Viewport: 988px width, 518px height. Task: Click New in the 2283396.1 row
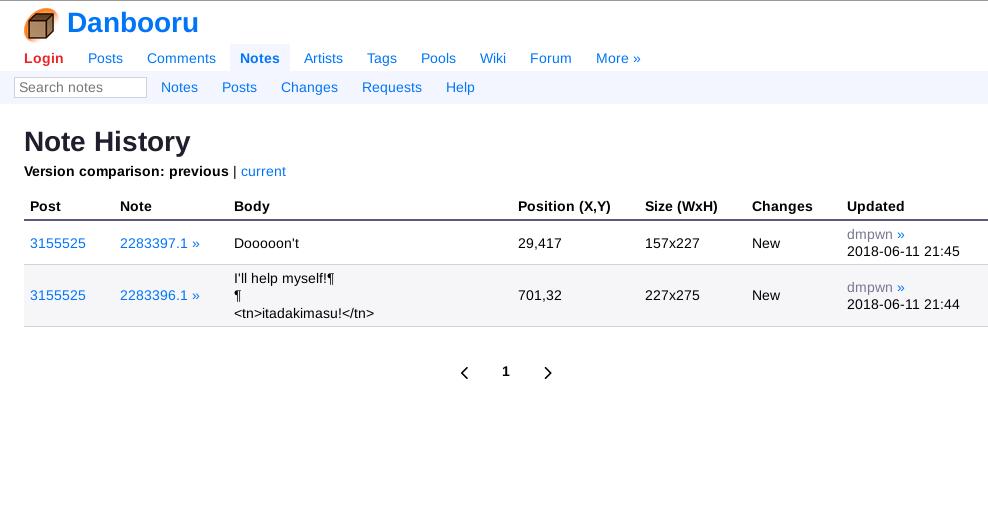766,296
